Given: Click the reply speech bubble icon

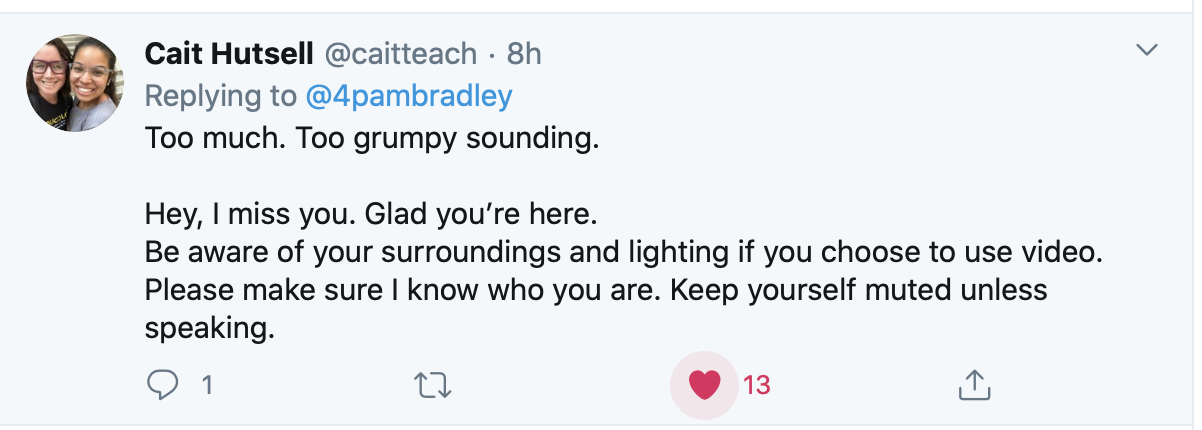Looking at the screenshot, I should point(162,384).
